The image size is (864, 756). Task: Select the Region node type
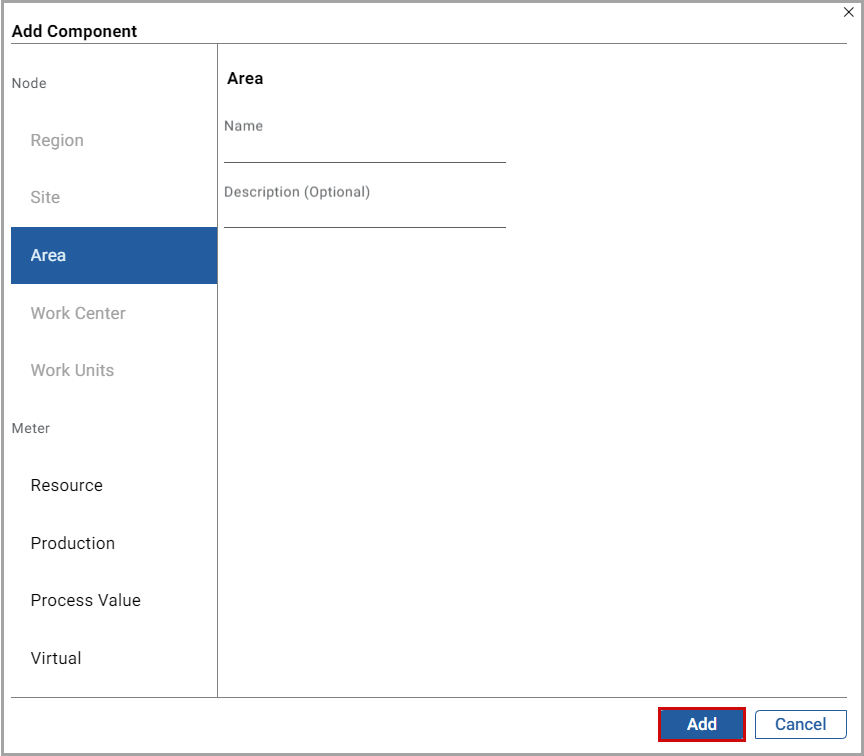pos(57,141)
